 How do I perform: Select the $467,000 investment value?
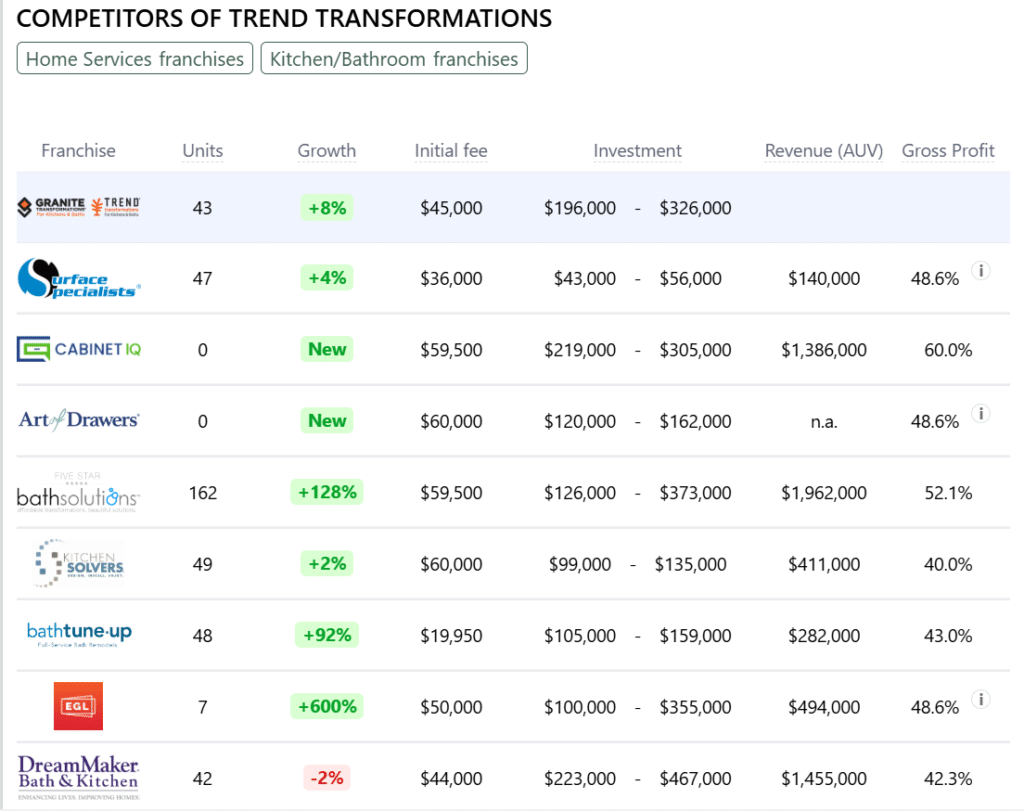click(x=696, y=778)
